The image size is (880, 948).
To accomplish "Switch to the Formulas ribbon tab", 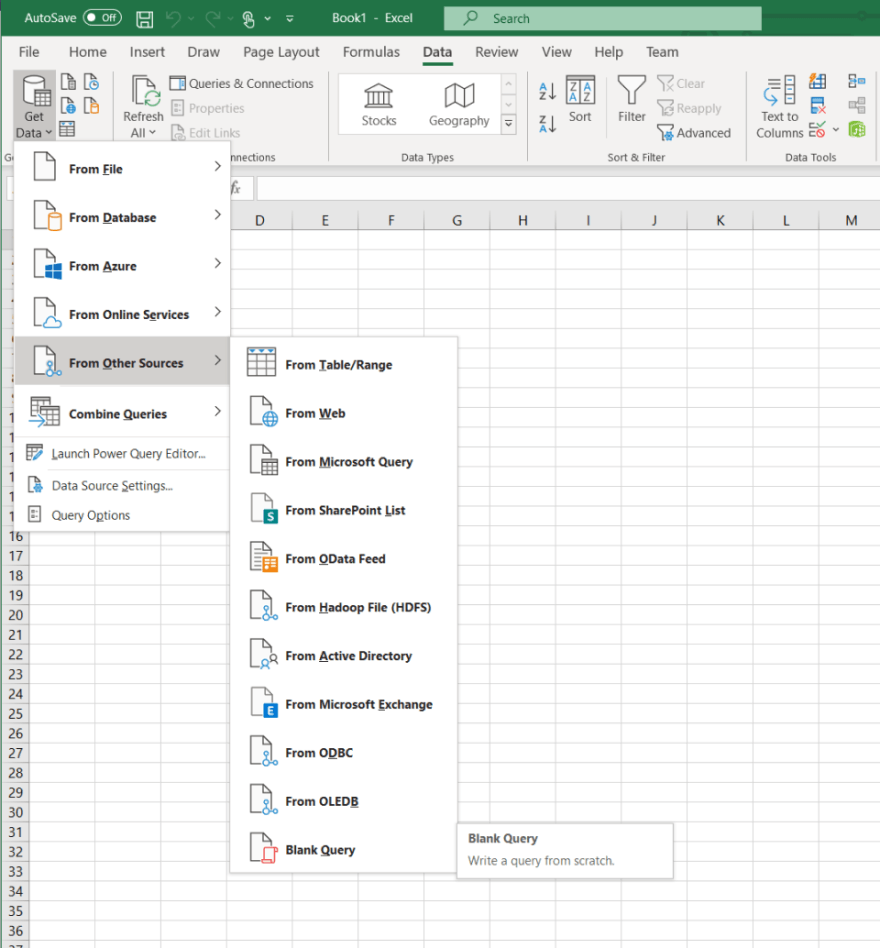I will point(371,52).
